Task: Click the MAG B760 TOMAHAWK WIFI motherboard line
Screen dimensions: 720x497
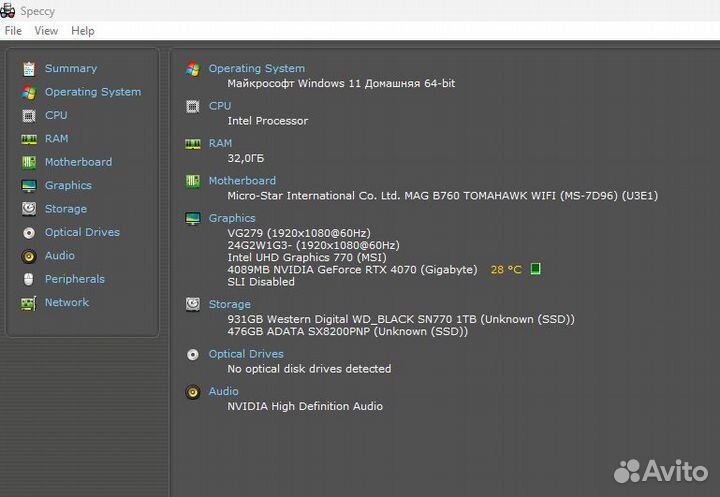Action: click(443, 196)
